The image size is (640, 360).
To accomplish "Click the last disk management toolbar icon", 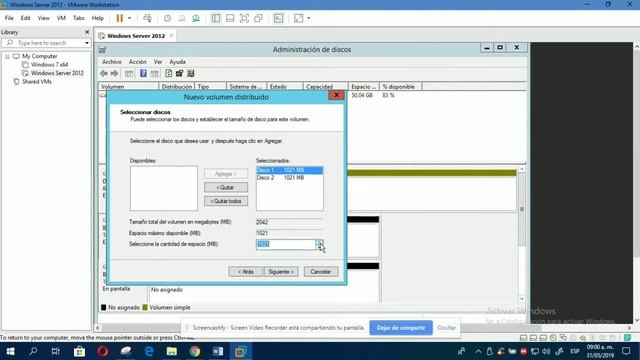I will pos(191,73).
